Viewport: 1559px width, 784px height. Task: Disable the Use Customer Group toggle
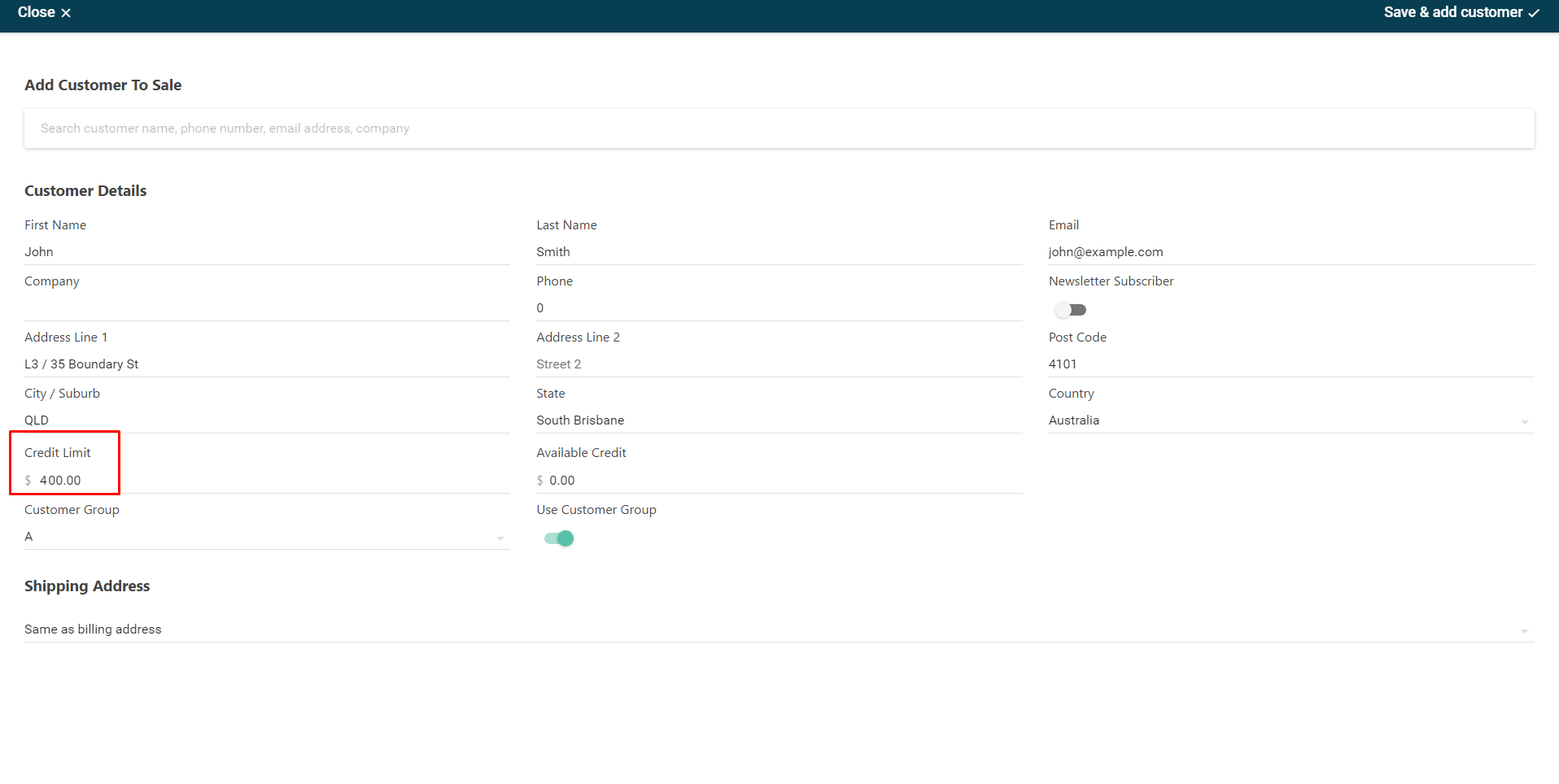coord(559,538)
